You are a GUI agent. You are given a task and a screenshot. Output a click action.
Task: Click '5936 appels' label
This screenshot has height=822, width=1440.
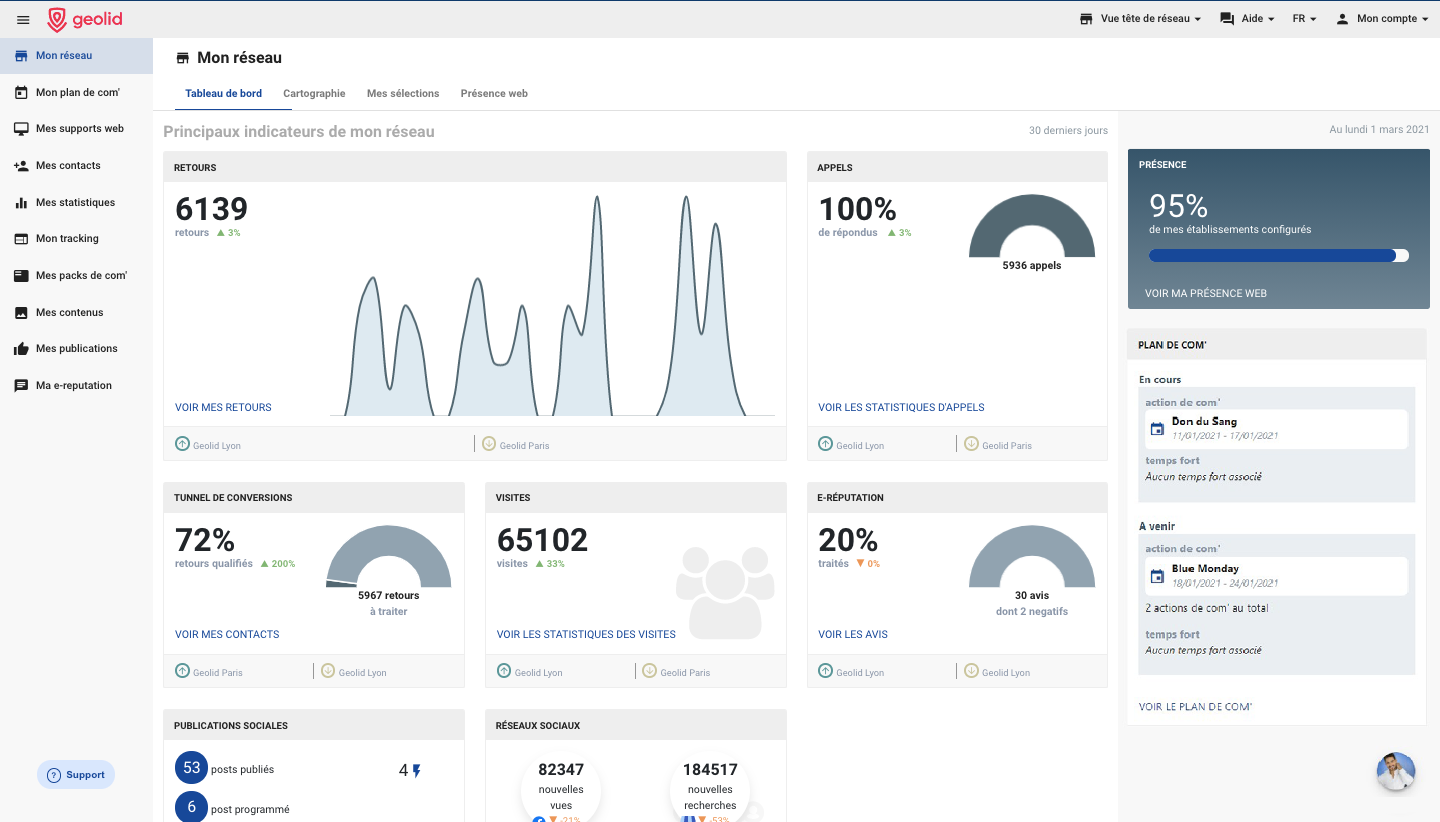1032,266
